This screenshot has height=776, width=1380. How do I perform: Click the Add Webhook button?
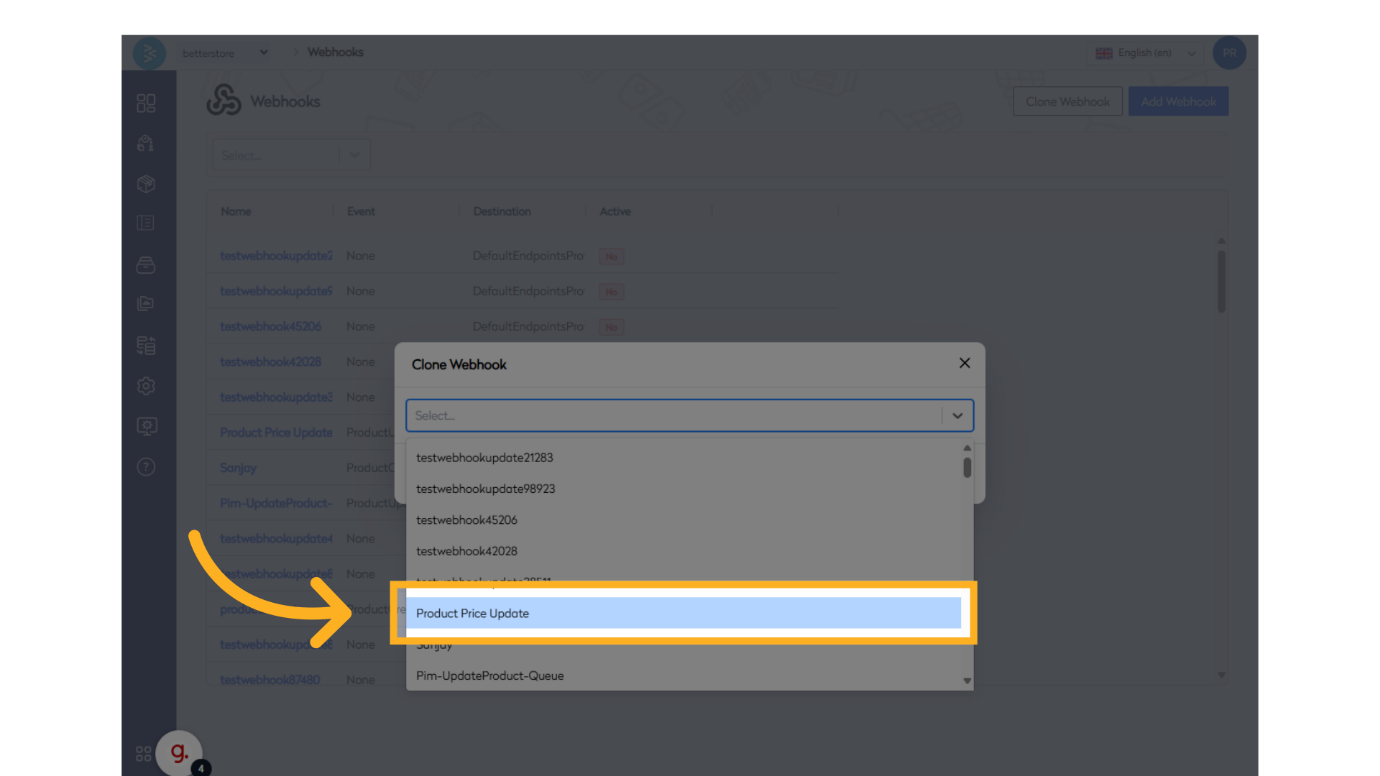(x=1178, y=102)
